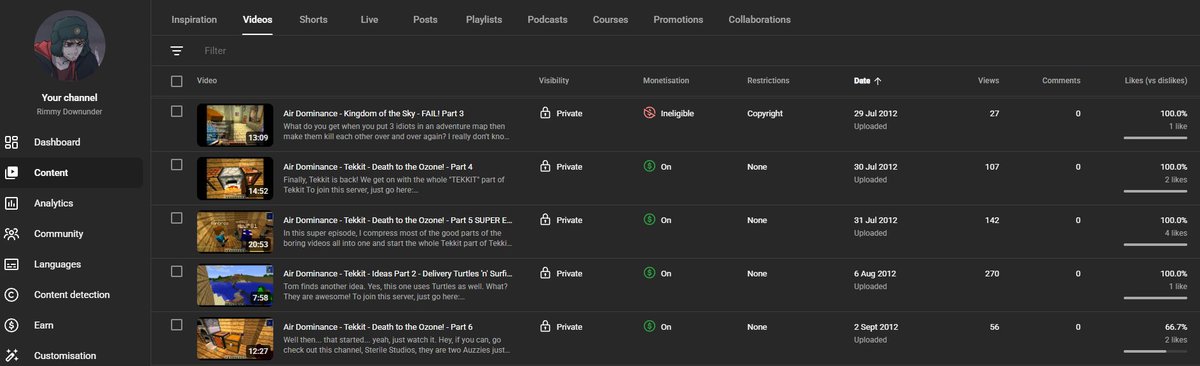
Task: Switch to the Podcasts tab
Action: click(547, 19)
